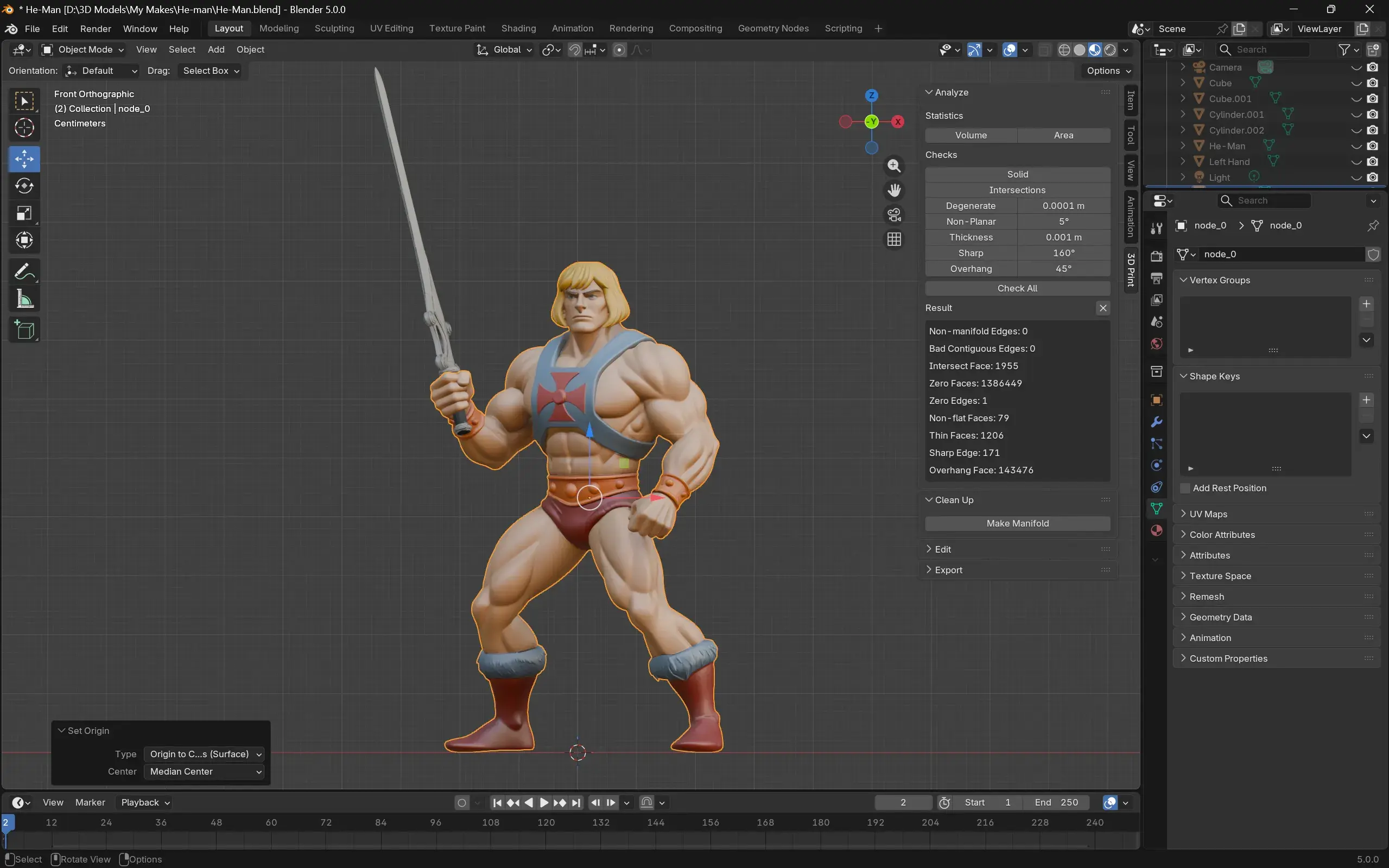Pin the properties context

(x=1372, y=226)
